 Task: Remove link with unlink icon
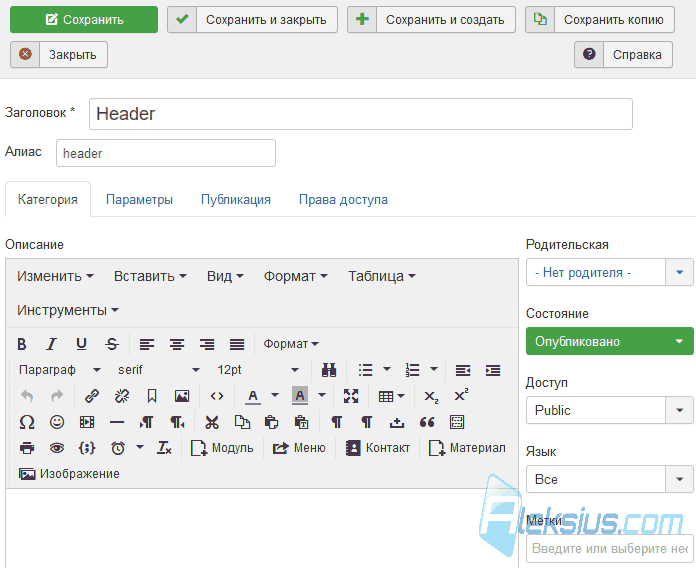point(122,396)
